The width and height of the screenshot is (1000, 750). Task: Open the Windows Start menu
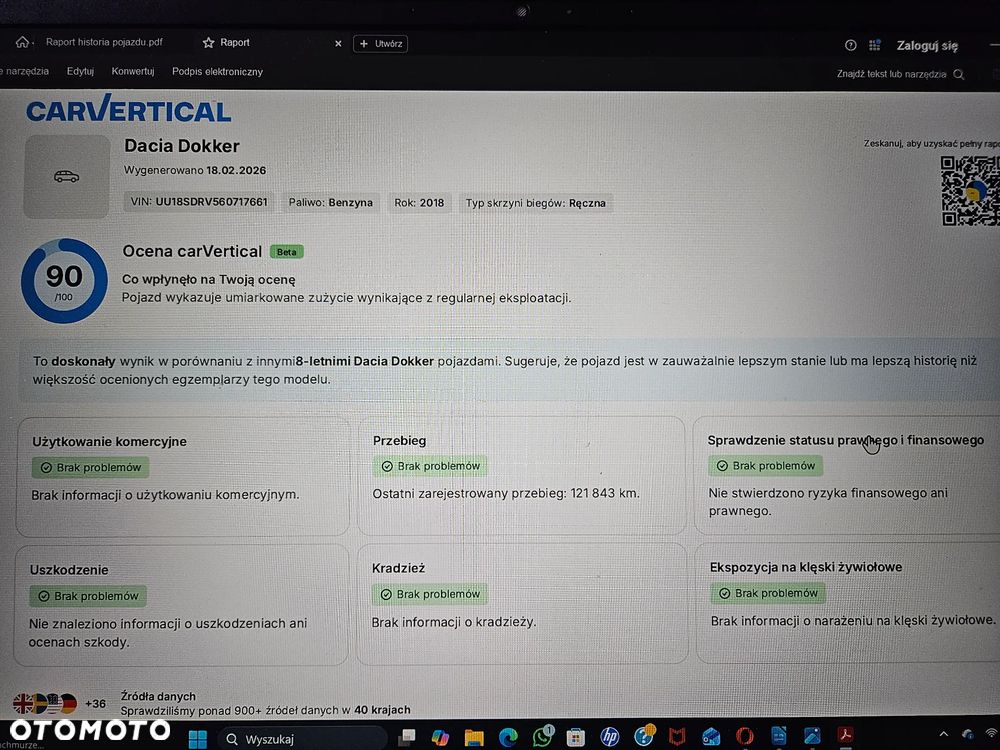point(198,739)
